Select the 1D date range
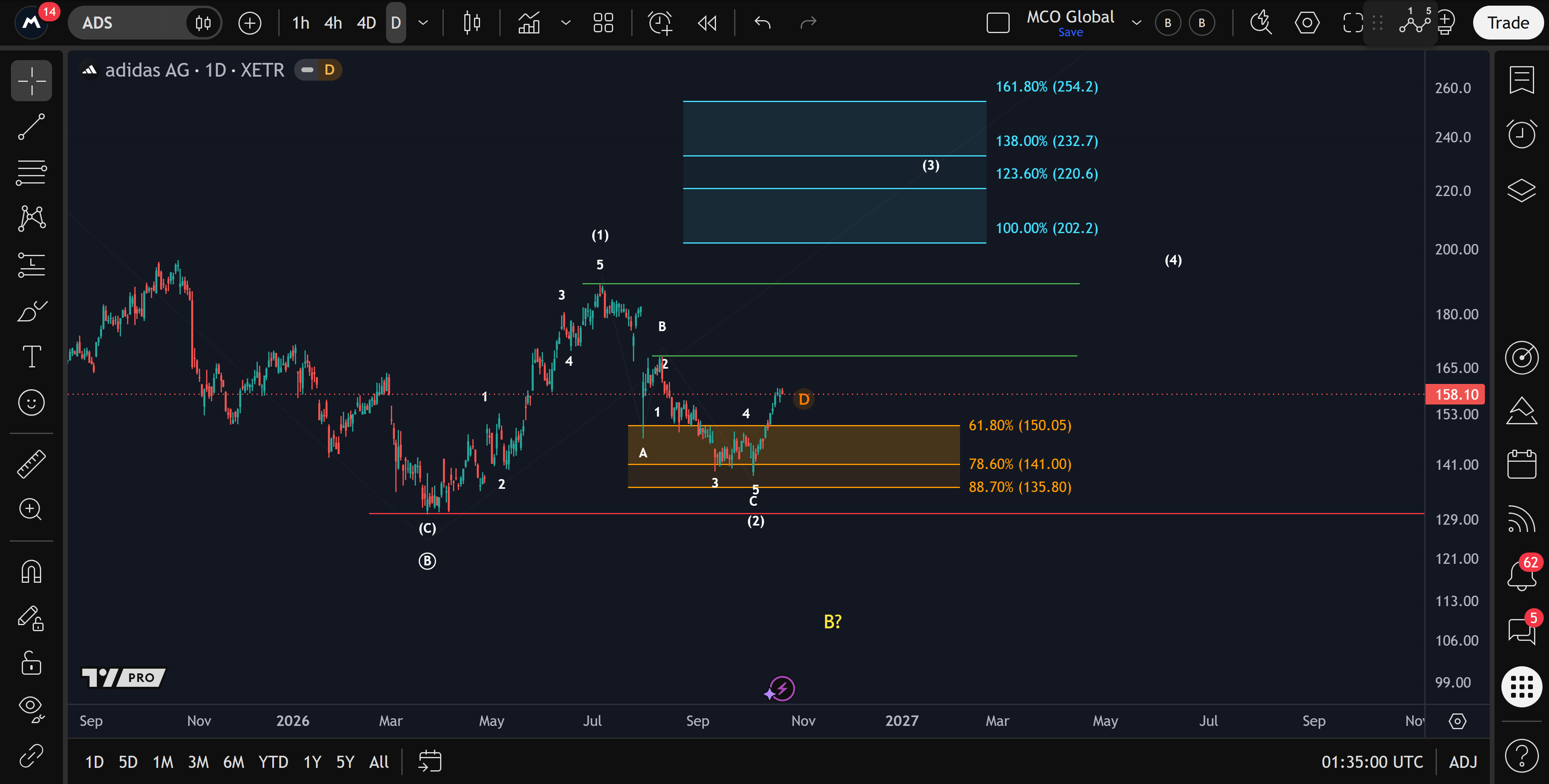Viewport: 1549px width, 784px height. pos(94,762)
